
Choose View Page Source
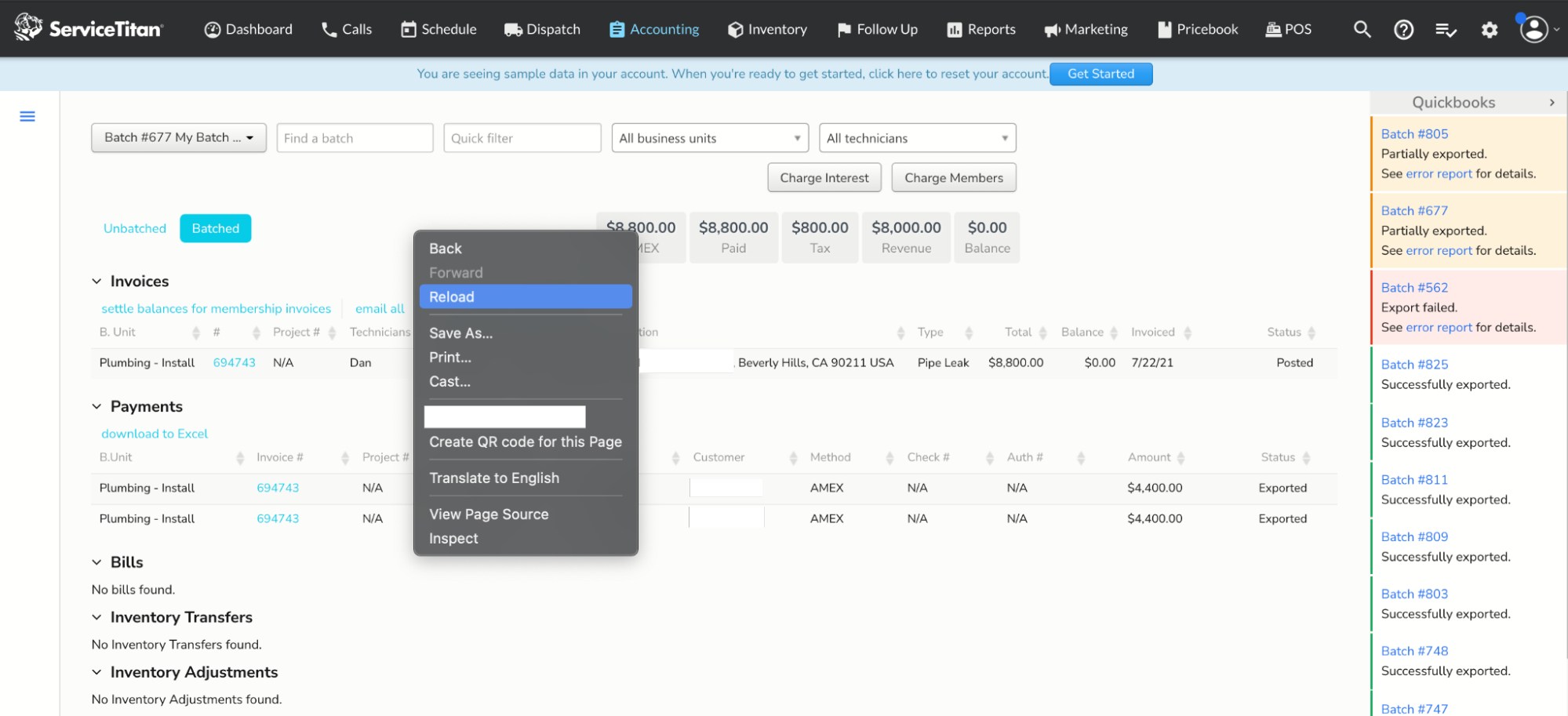(526, 514)
